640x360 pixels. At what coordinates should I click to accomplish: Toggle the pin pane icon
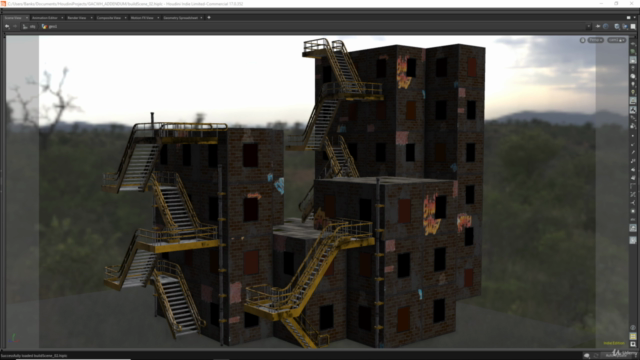point(598,27)
